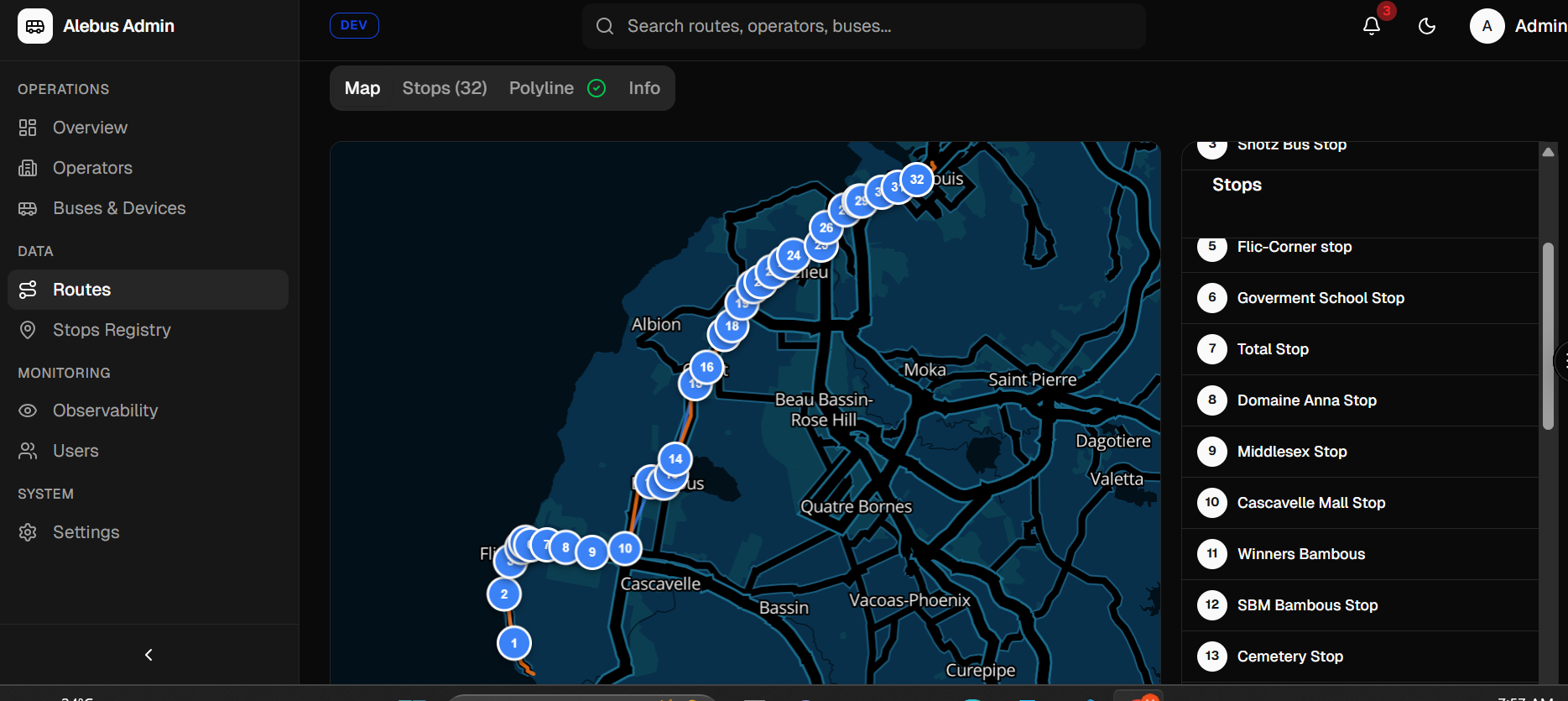
Task: Click the Observability eye icon
Action: point(28,411)
